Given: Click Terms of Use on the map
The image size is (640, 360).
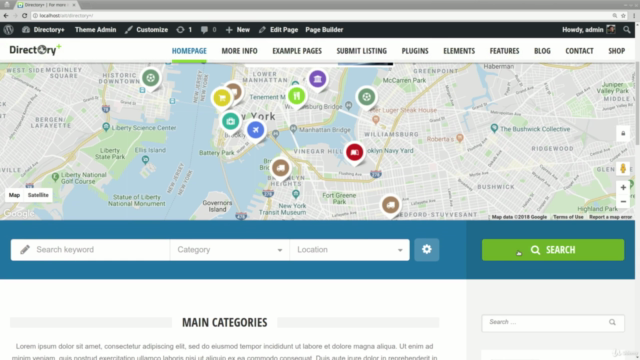Looking at the screenshot, I should tap(568, 217).
